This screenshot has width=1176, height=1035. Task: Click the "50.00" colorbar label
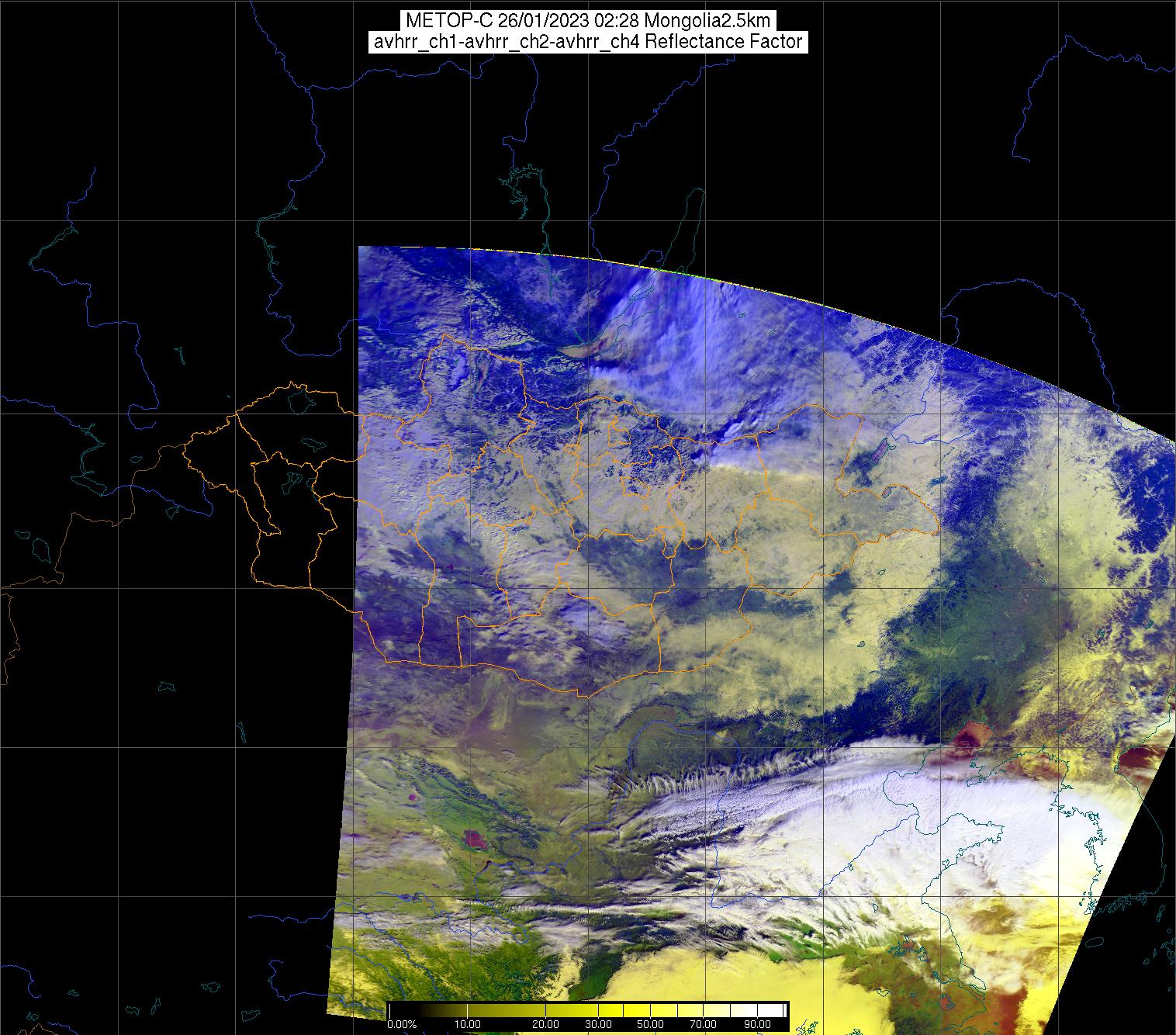click(650, 1025)
